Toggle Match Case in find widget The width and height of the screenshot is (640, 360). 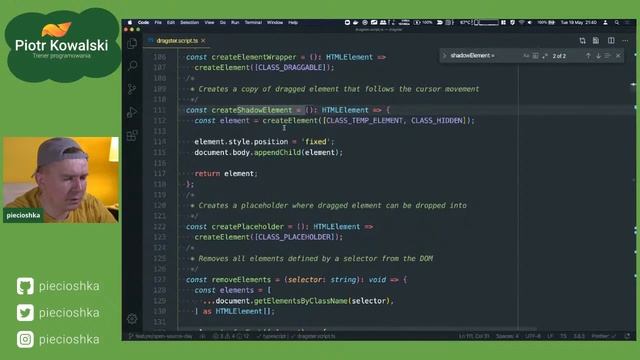526,56
